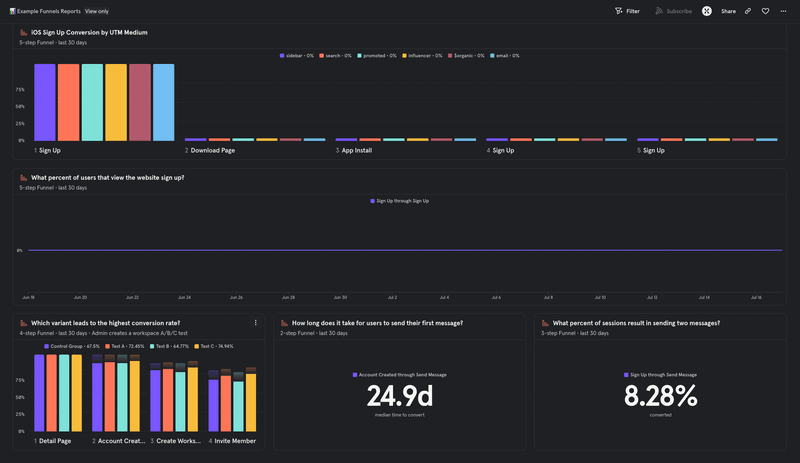Toggle the influencer legend series
800x463 pixels.
424,56
